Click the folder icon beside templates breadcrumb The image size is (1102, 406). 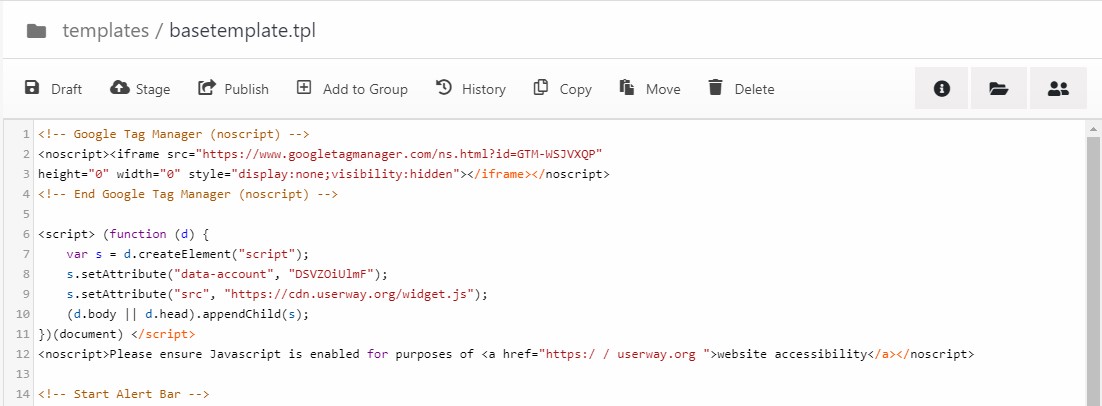point(36,31)
